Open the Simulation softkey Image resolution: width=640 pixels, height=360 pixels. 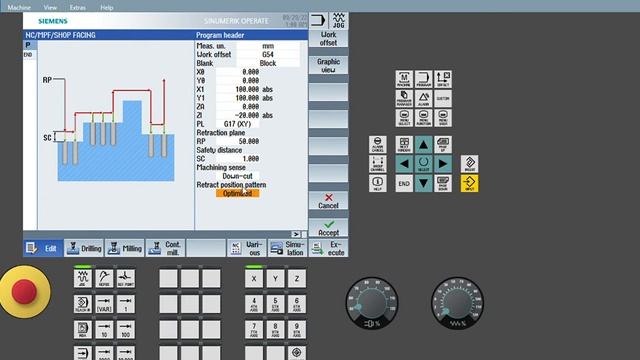pos(287,248)
